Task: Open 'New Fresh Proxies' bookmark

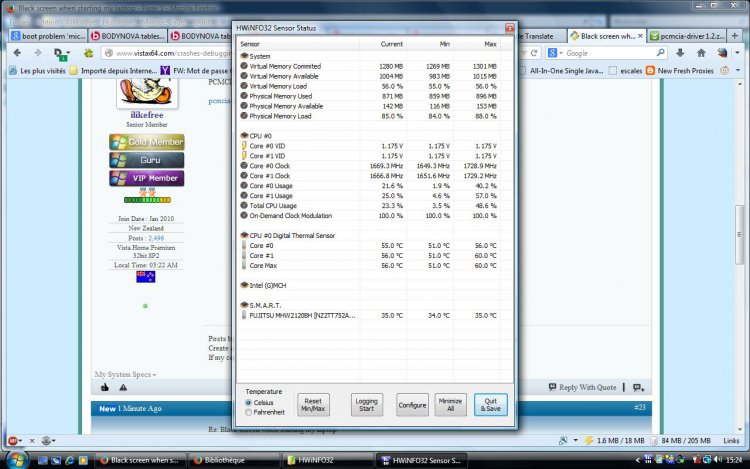Action: pos(680,71)
